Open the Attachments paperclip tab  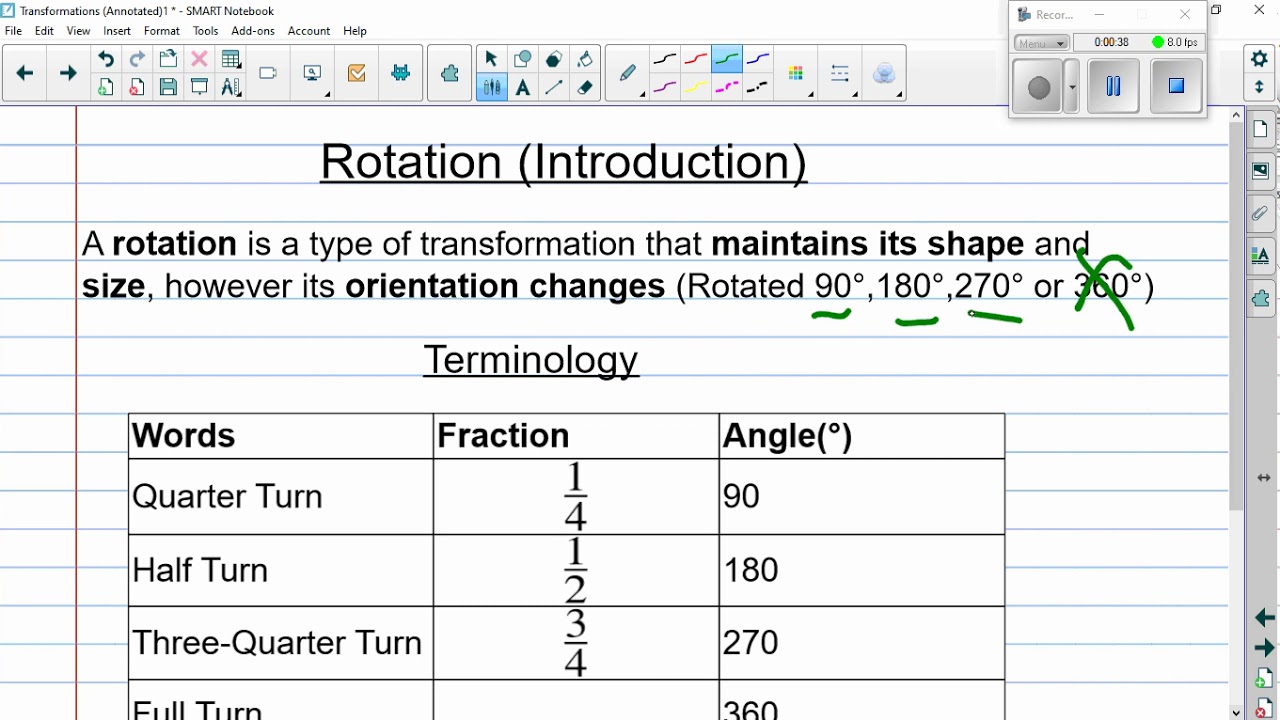1260,213
